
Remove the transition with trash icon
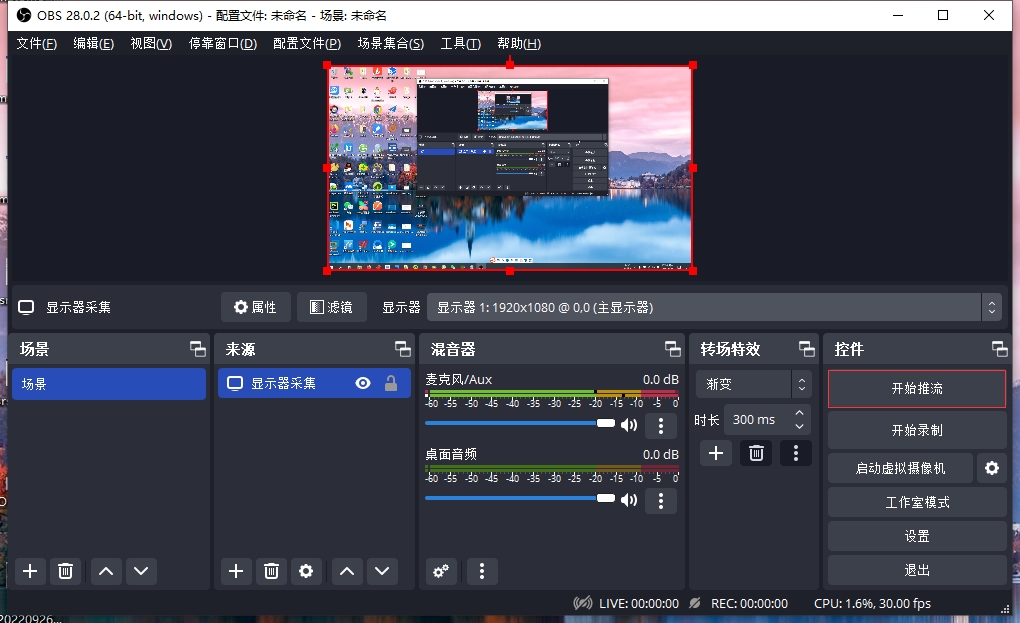click(x=757, y=453)
